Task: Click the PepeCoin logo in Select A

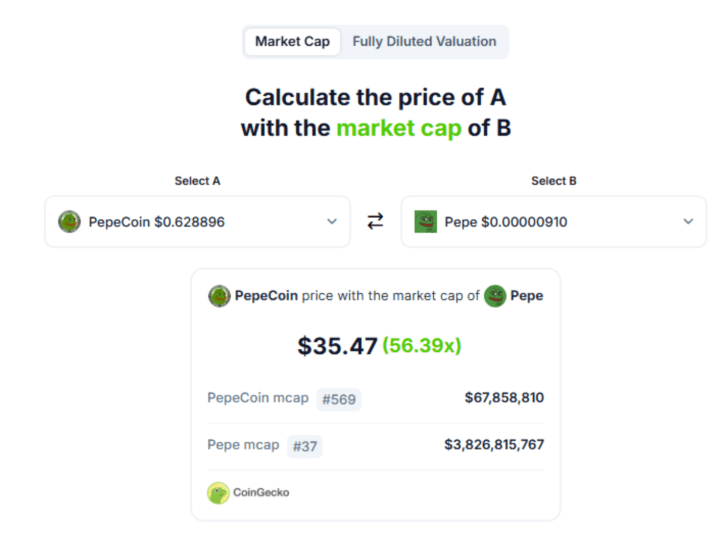Action: pyautogui.click(x=70, y=221)
